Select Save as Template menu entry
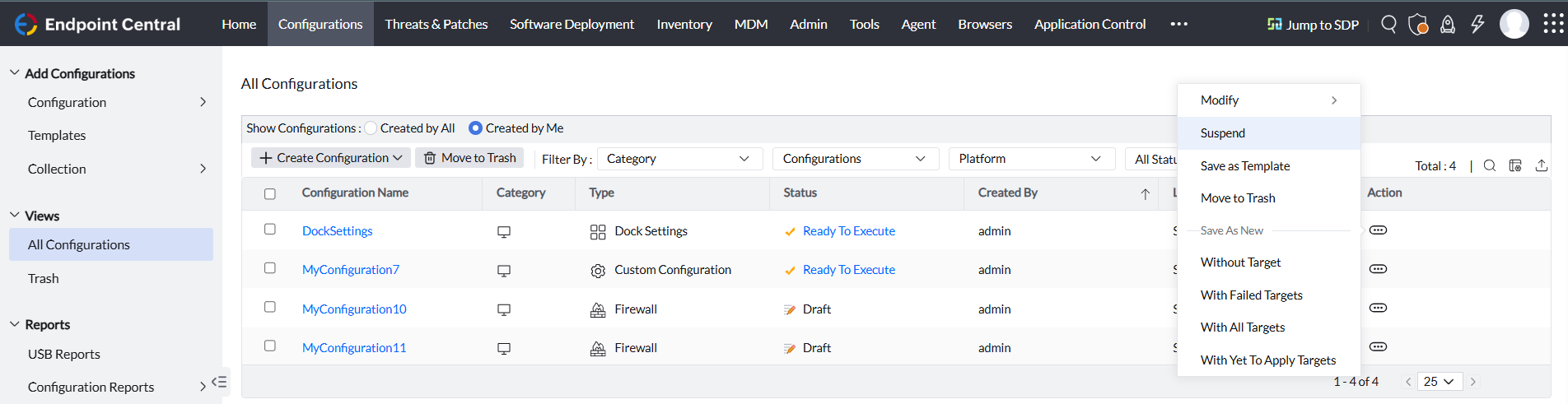The image size is (1568, 404). pyautogui.click(x=1245, y=166)
